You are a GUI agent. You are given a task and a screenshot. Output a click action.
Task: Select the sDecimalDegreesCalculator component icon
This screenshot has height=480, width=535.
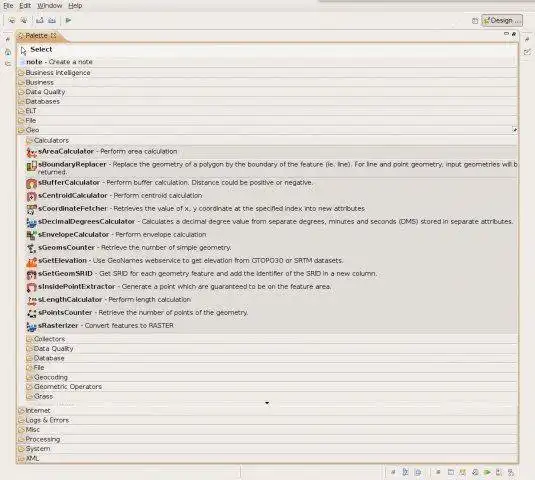[x=31, y=222]
